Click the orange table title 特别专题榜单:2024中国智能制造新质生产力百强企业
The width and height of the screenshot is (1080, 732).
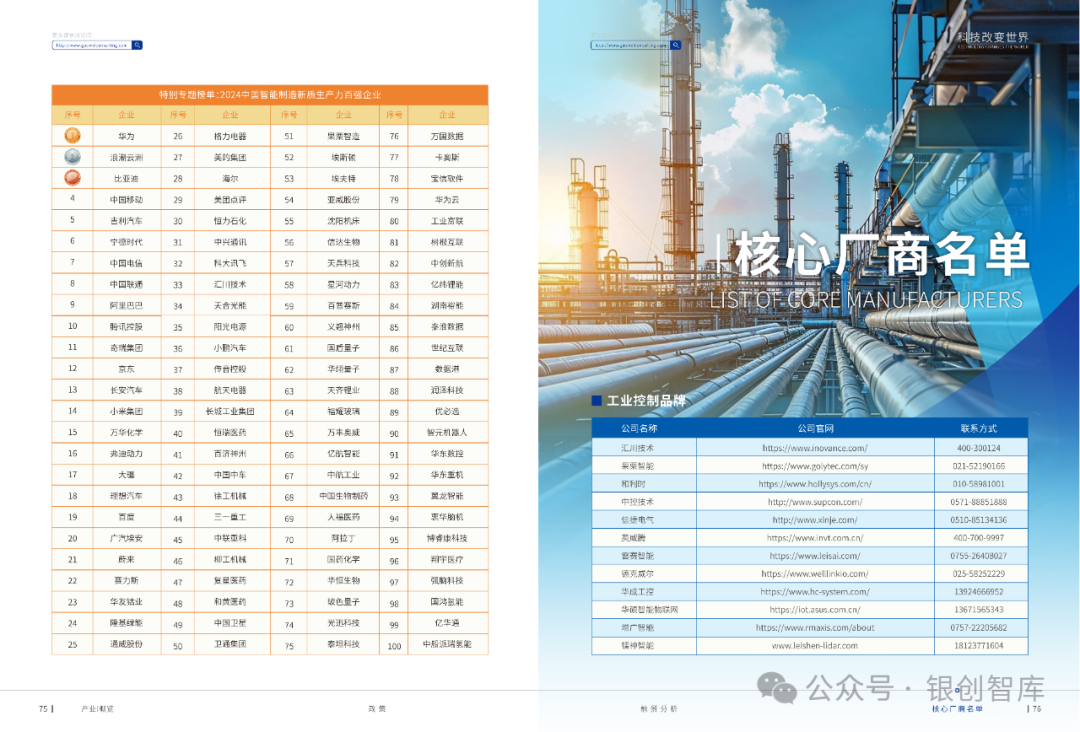270,95
